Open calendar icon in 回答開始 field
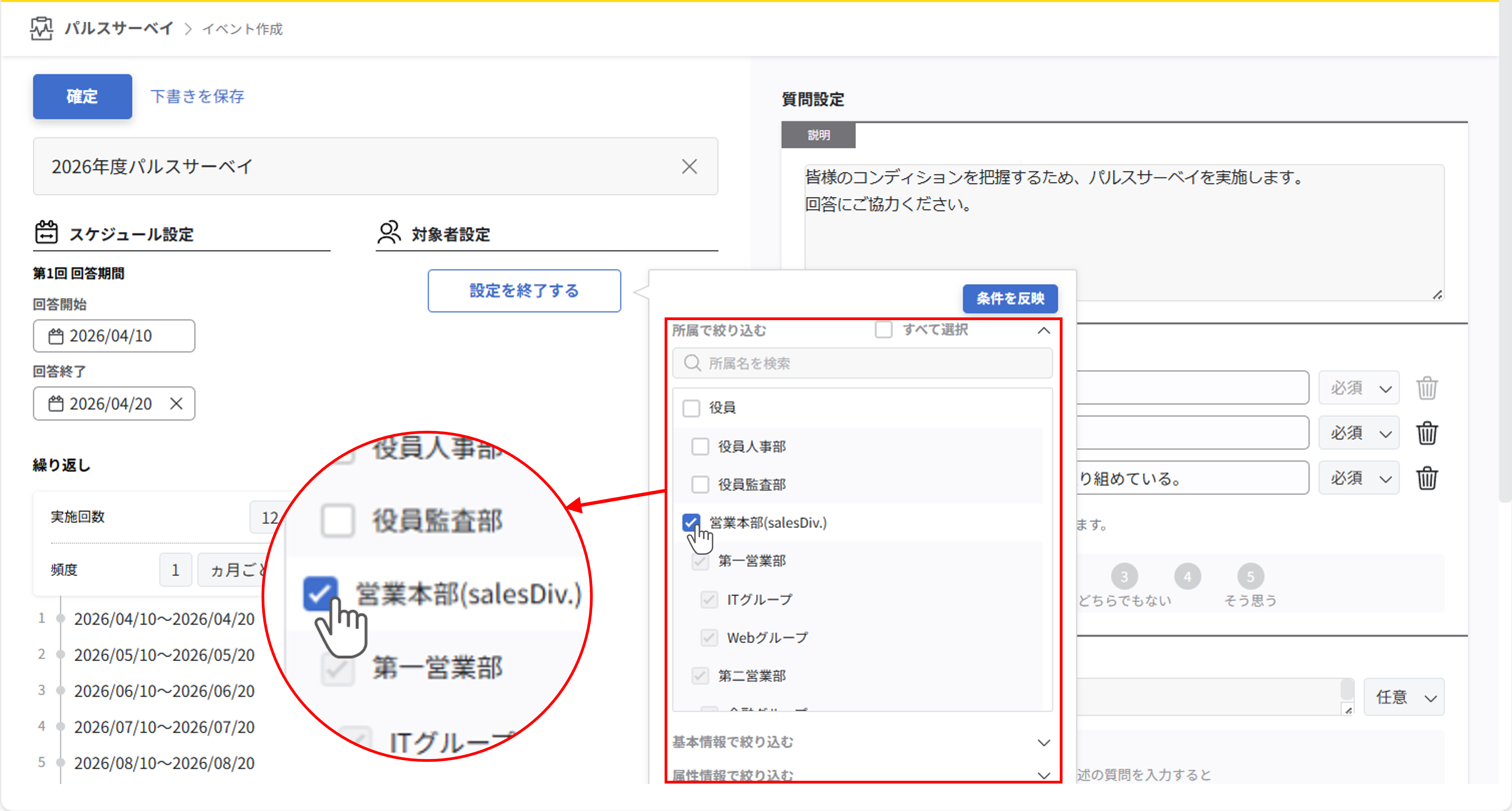 56,336
